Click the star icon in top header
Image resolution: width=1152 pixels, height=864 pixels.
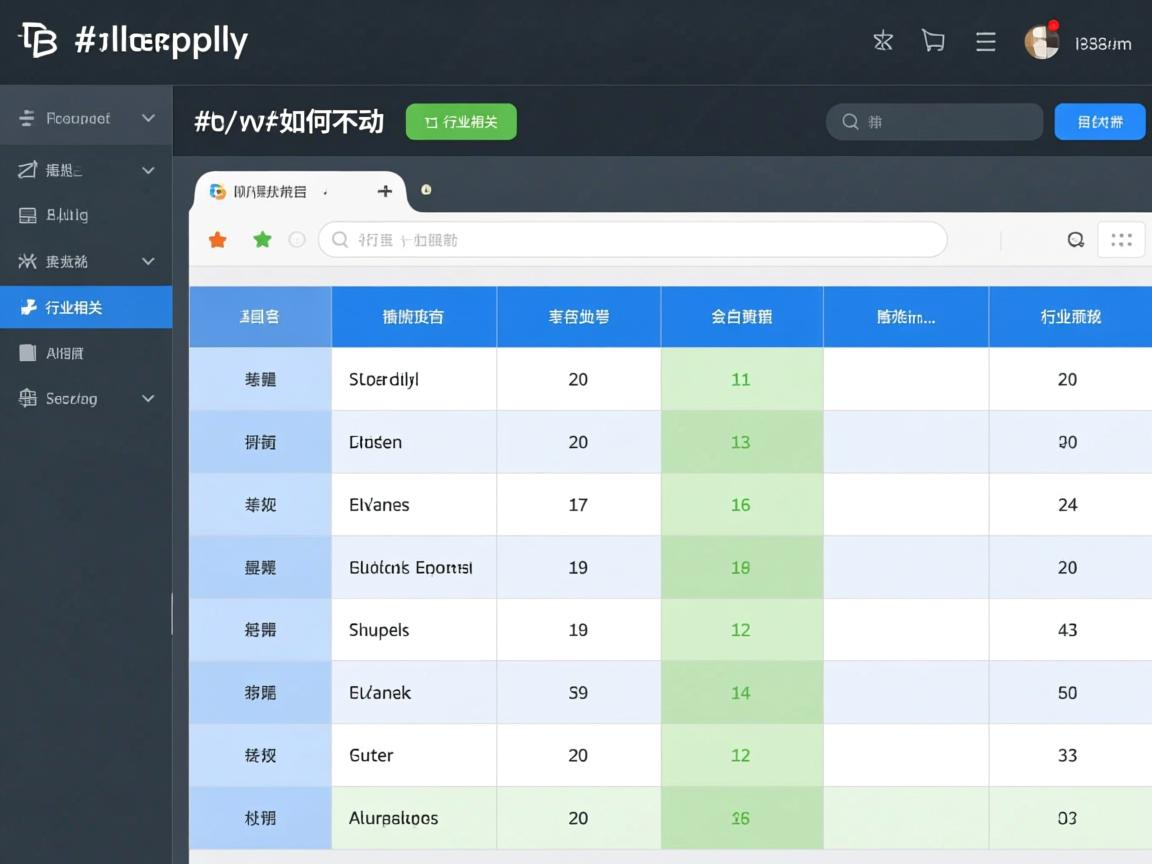click(883, 41)
